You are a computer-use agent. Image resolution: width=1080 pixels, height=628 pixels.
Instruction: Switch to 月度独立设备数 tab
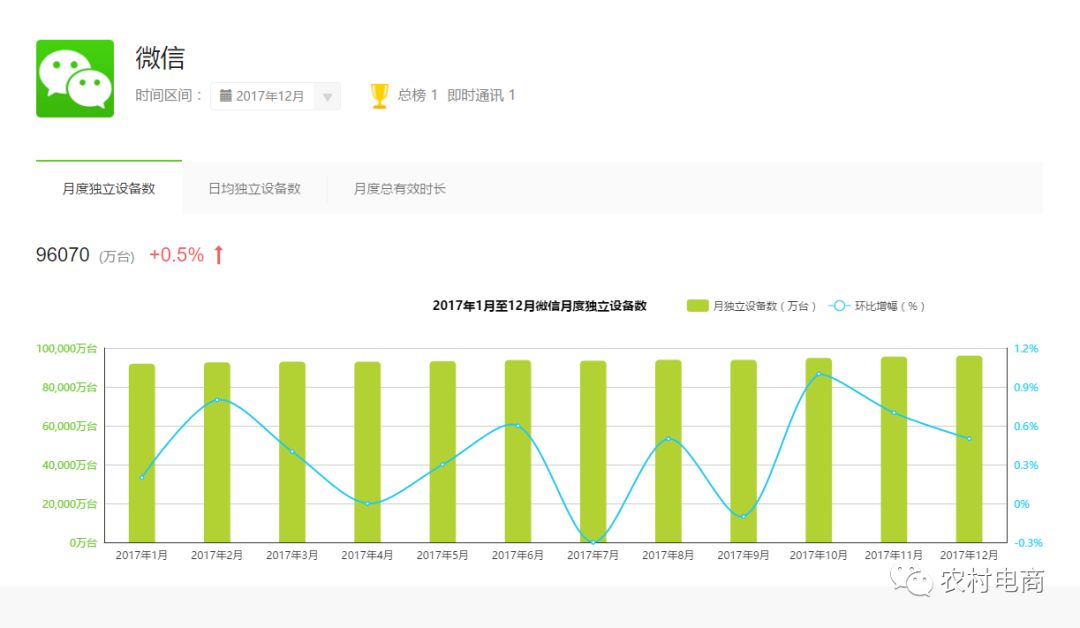(109, 188)
